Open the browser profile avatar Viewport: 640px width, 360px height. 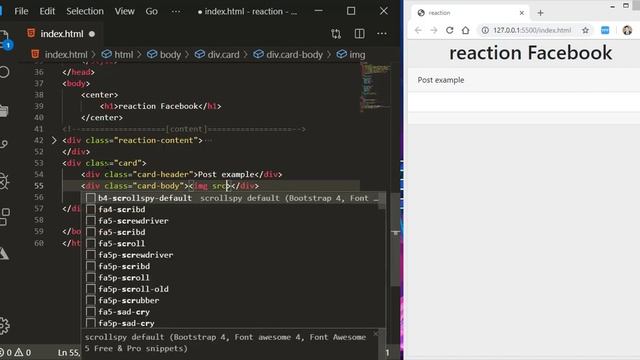[627, 30]
